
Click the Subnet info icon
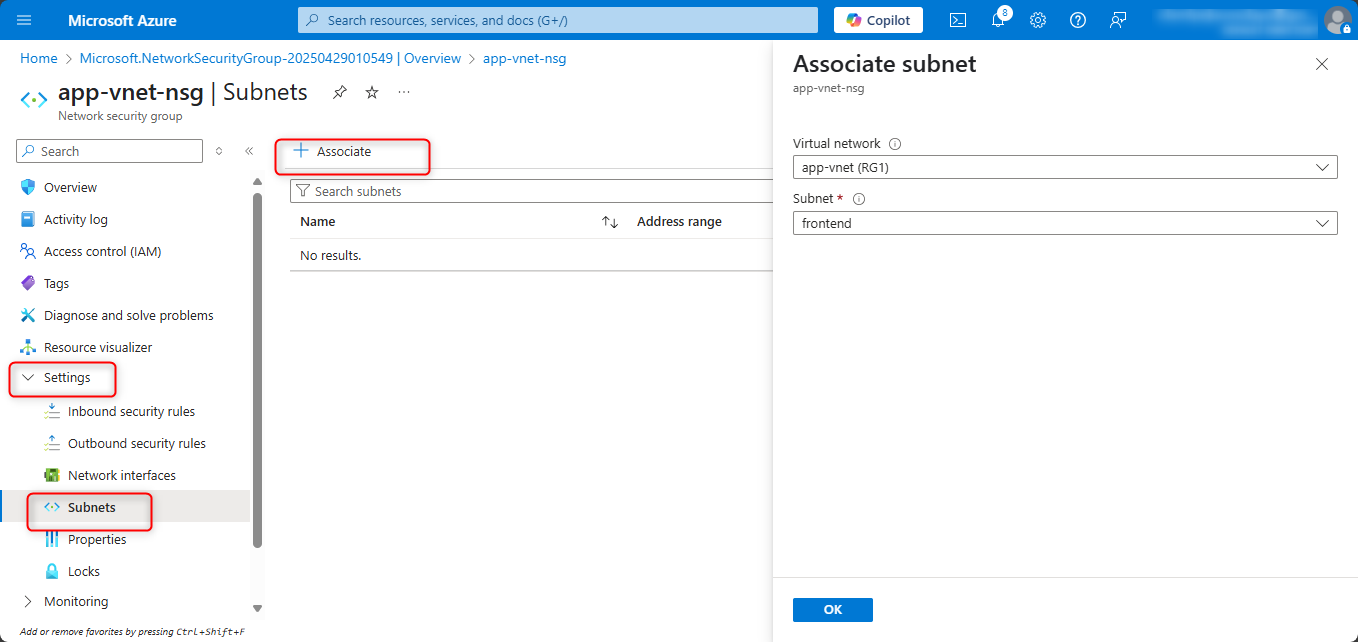coord(859,199)
